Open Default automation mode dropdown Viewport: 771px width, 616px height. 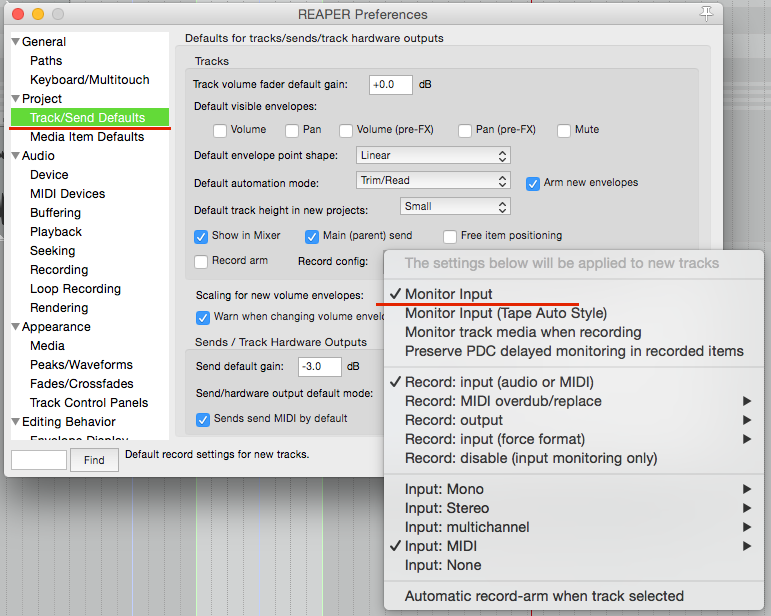[433, 180]
